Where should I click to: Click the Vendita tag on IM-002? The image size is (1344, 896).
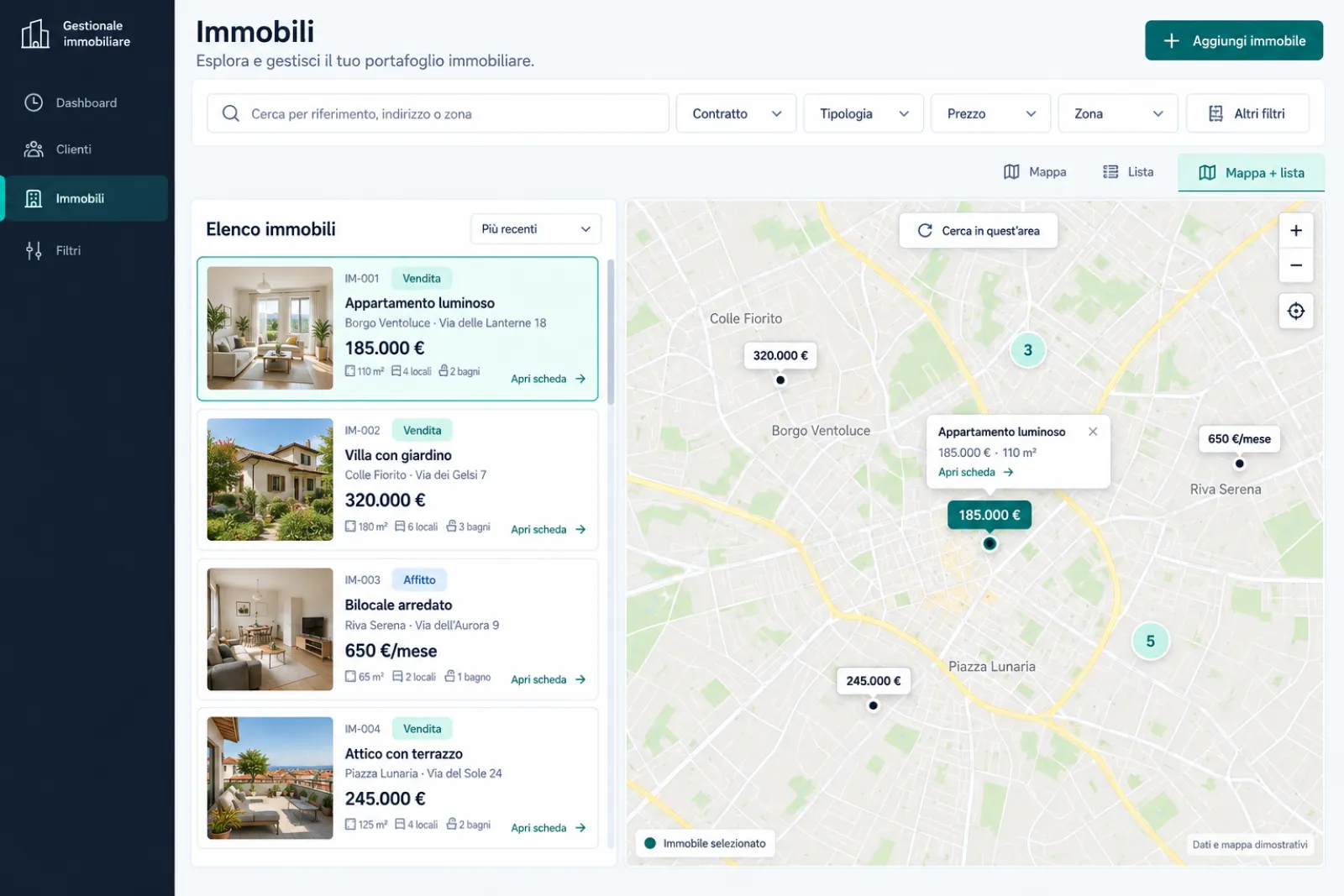pyautogui.click(x=422, y=430)
